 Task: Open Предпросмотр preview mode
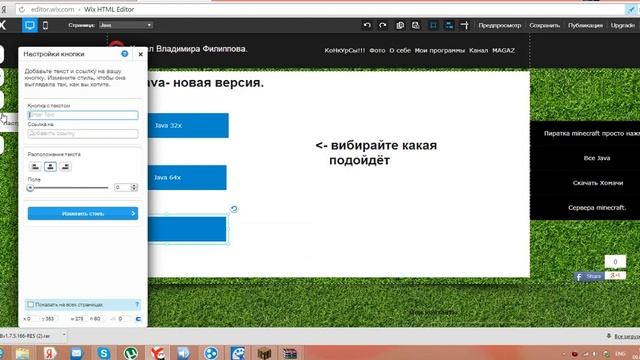click(500, 25)
